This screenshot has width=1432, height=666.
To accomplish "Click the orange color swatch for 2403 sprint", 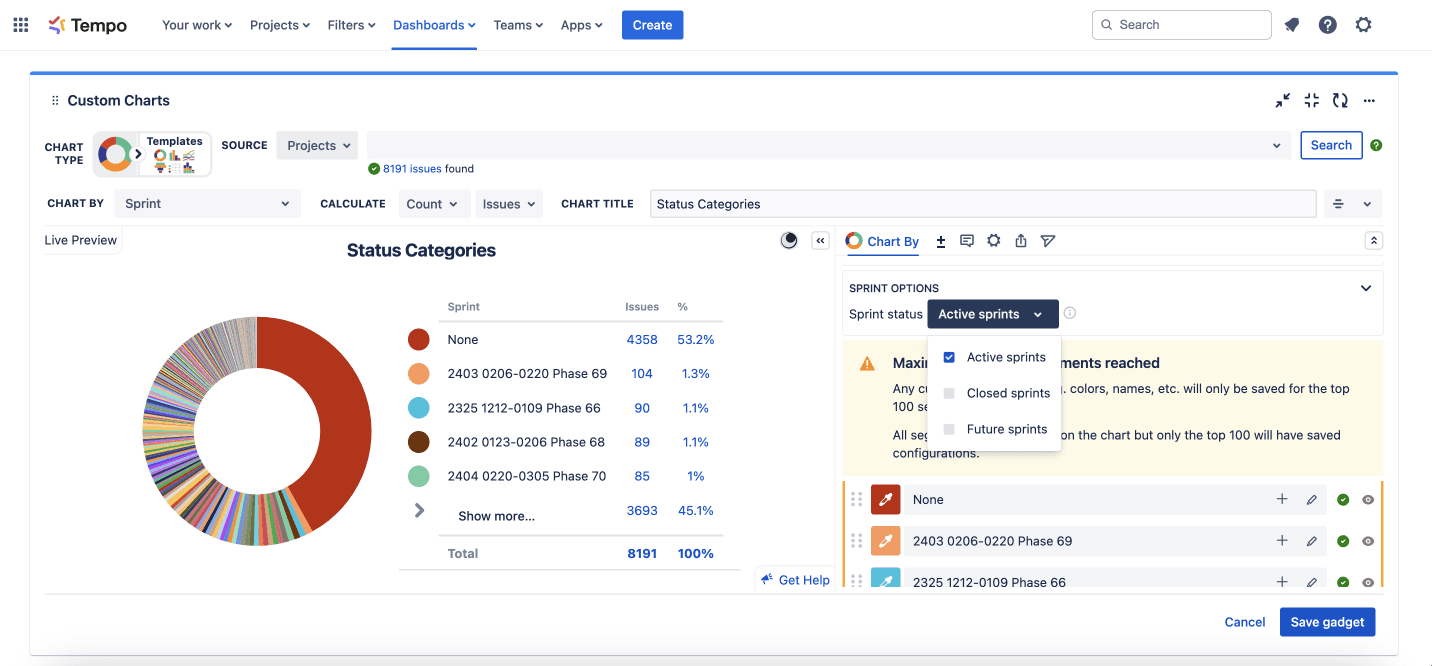I will 886,541.
